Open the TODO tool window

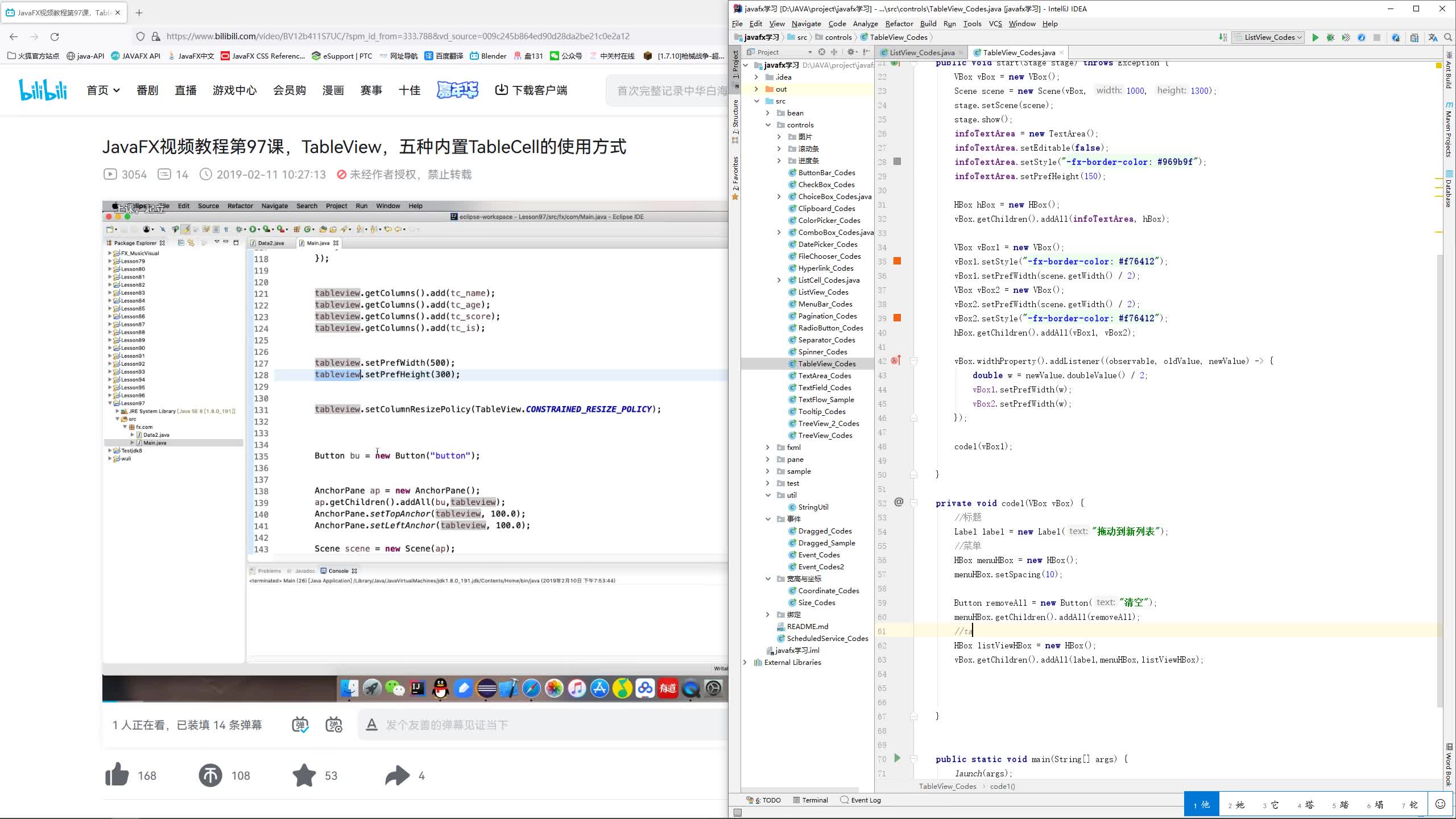pos(770,800)
